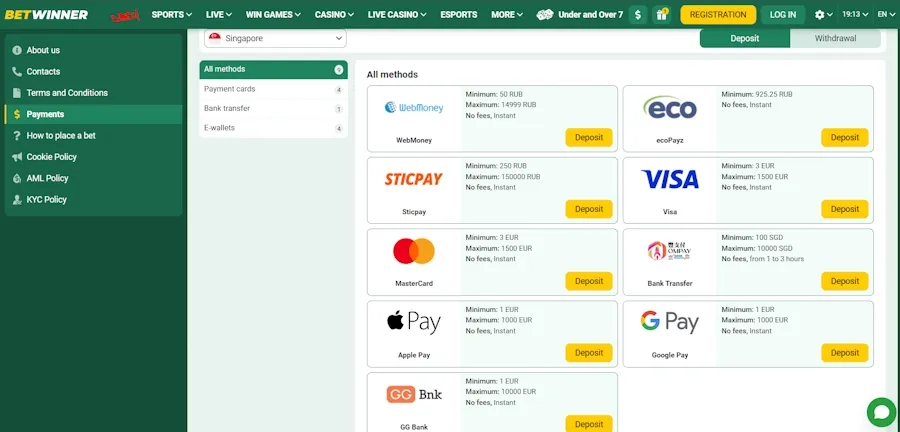Click the STICPAY logo
900x432 pixels.
[414, 179]
